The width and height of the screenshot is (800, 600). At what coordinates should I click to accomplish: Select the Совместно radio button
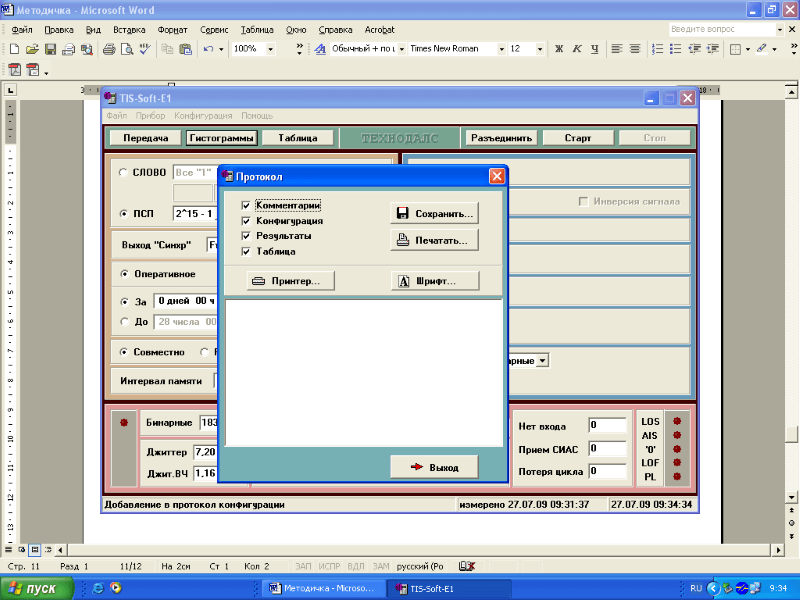point(123,352)
